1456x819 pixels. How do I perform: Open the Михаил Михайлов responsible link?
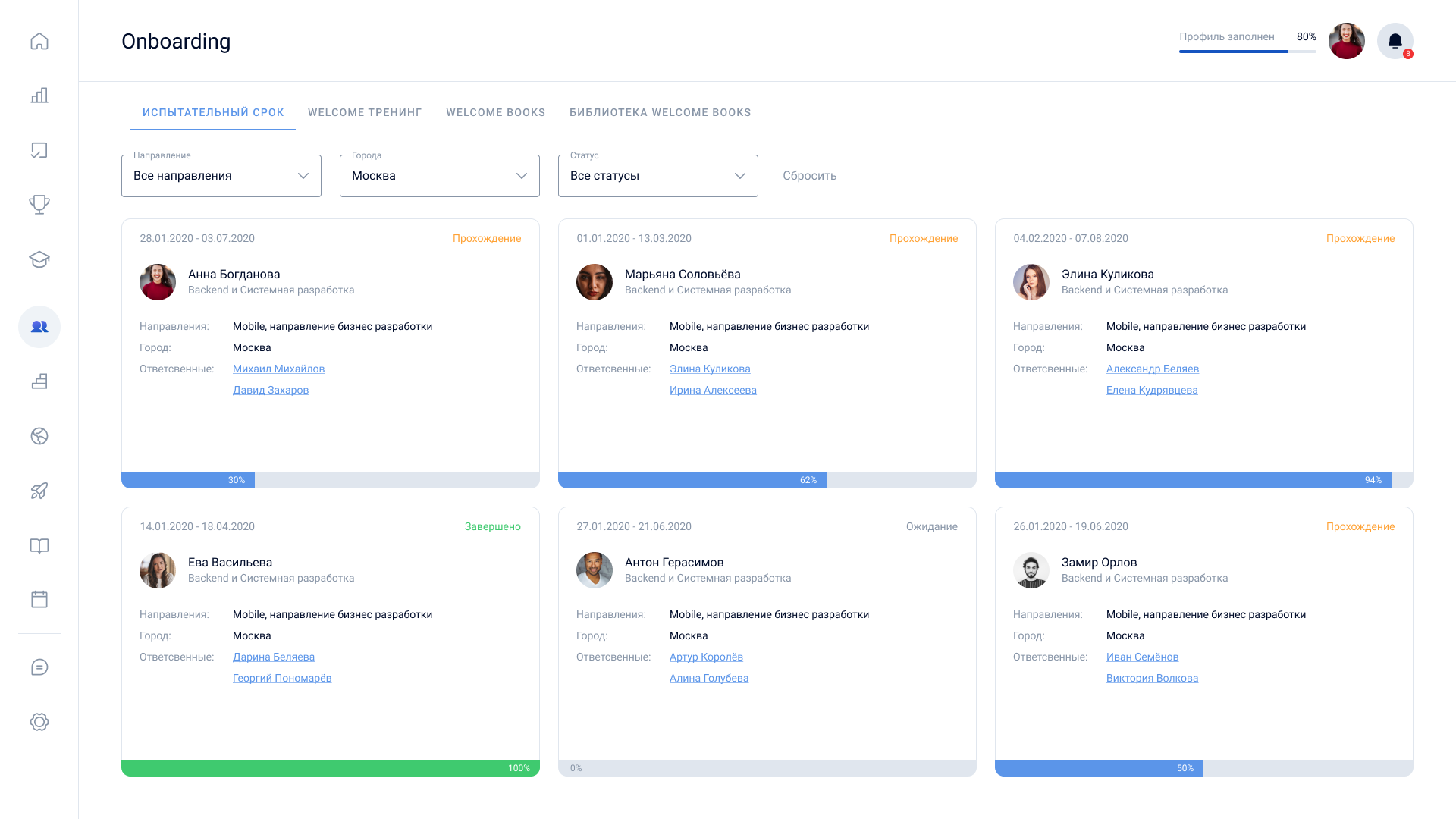pyautogui.click(x=278, y=369)
